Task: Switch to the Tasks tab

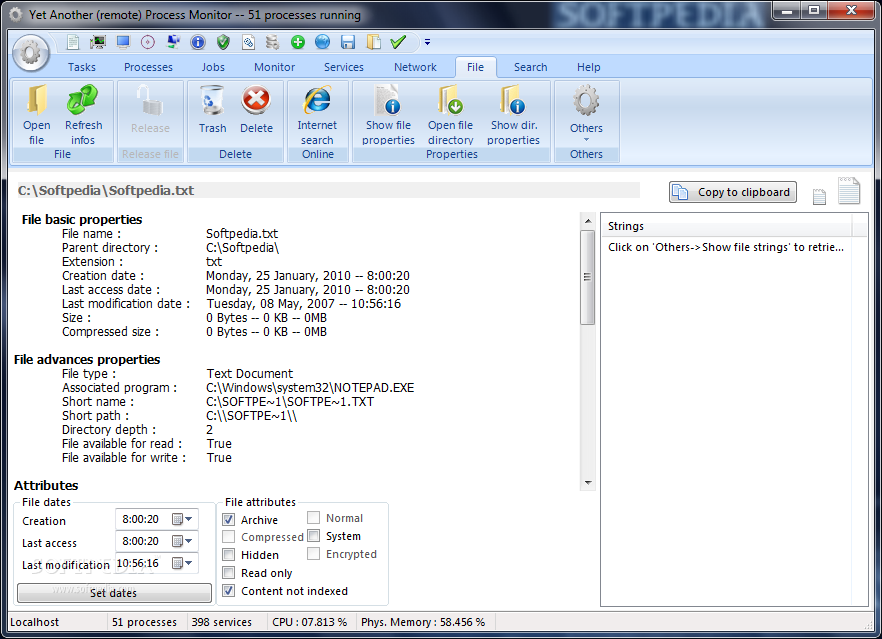Action: click(82, 67)
